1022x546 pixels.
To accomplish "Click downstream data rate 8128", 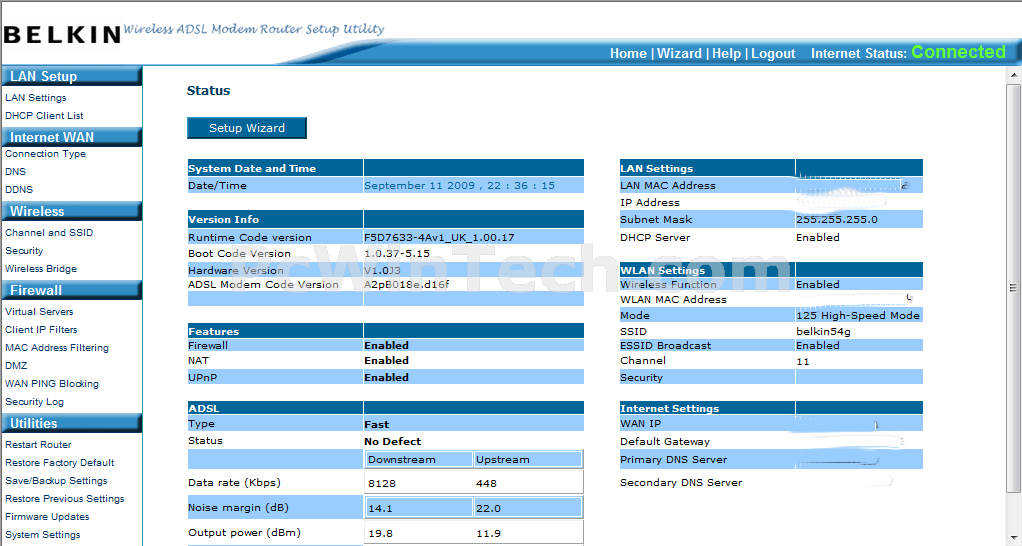I will point(382,483).
